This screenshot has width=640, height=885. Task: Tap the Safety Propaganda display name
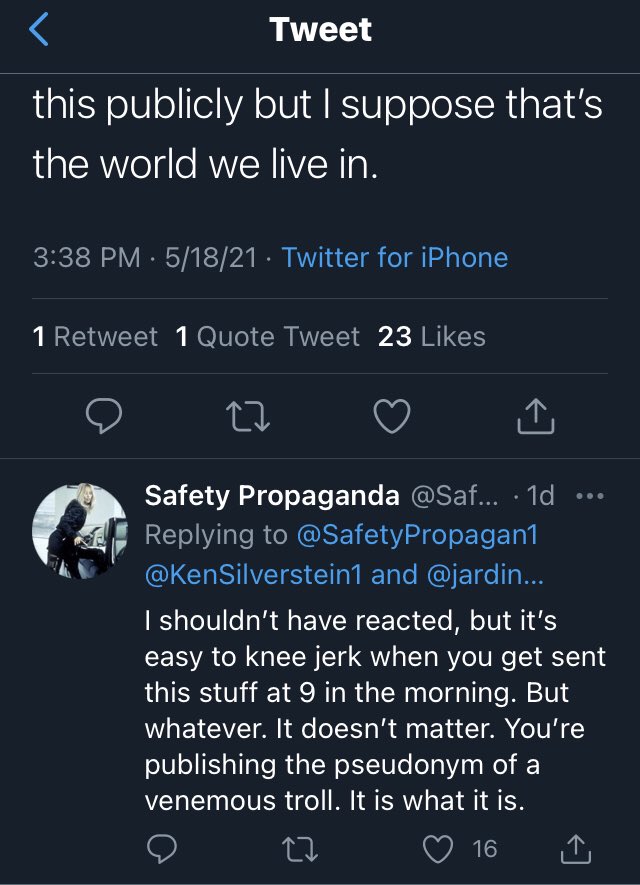[x=272, y=496]
